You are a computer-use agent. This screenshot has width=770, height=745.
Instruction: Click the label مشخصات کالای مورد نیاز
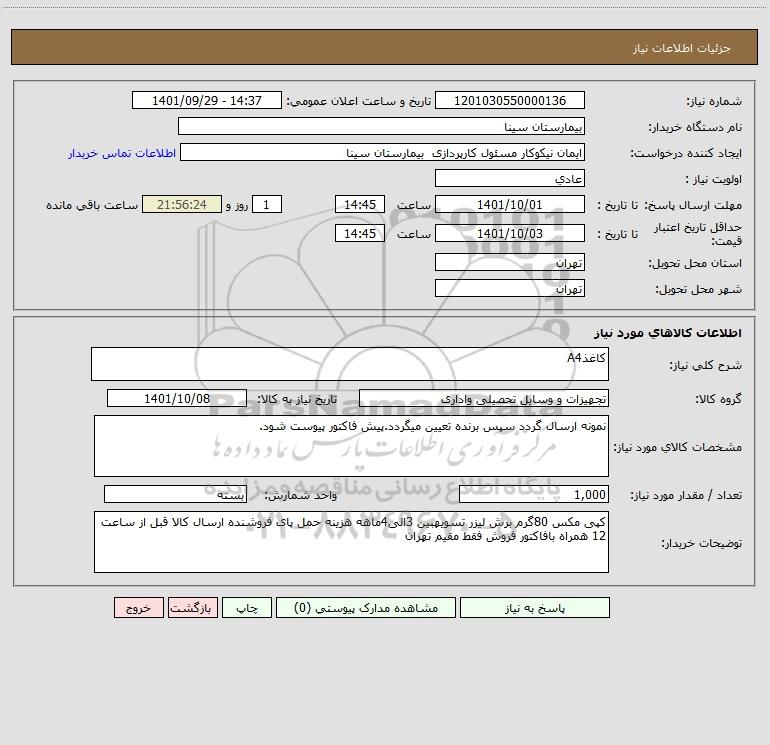(x=678, y=447)
